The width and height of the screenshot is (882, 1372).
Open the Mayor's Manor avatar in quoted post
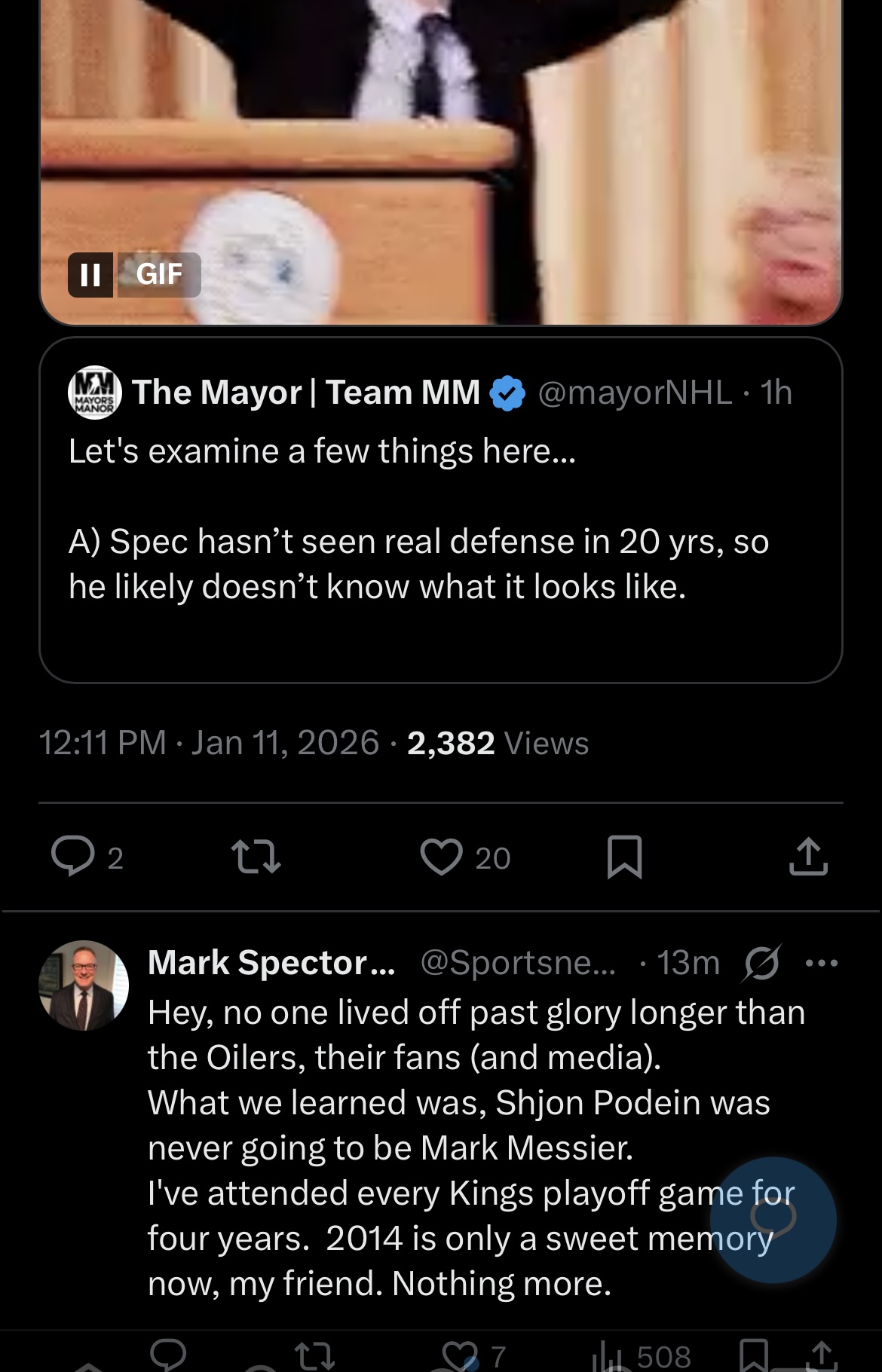pos(95,393)
